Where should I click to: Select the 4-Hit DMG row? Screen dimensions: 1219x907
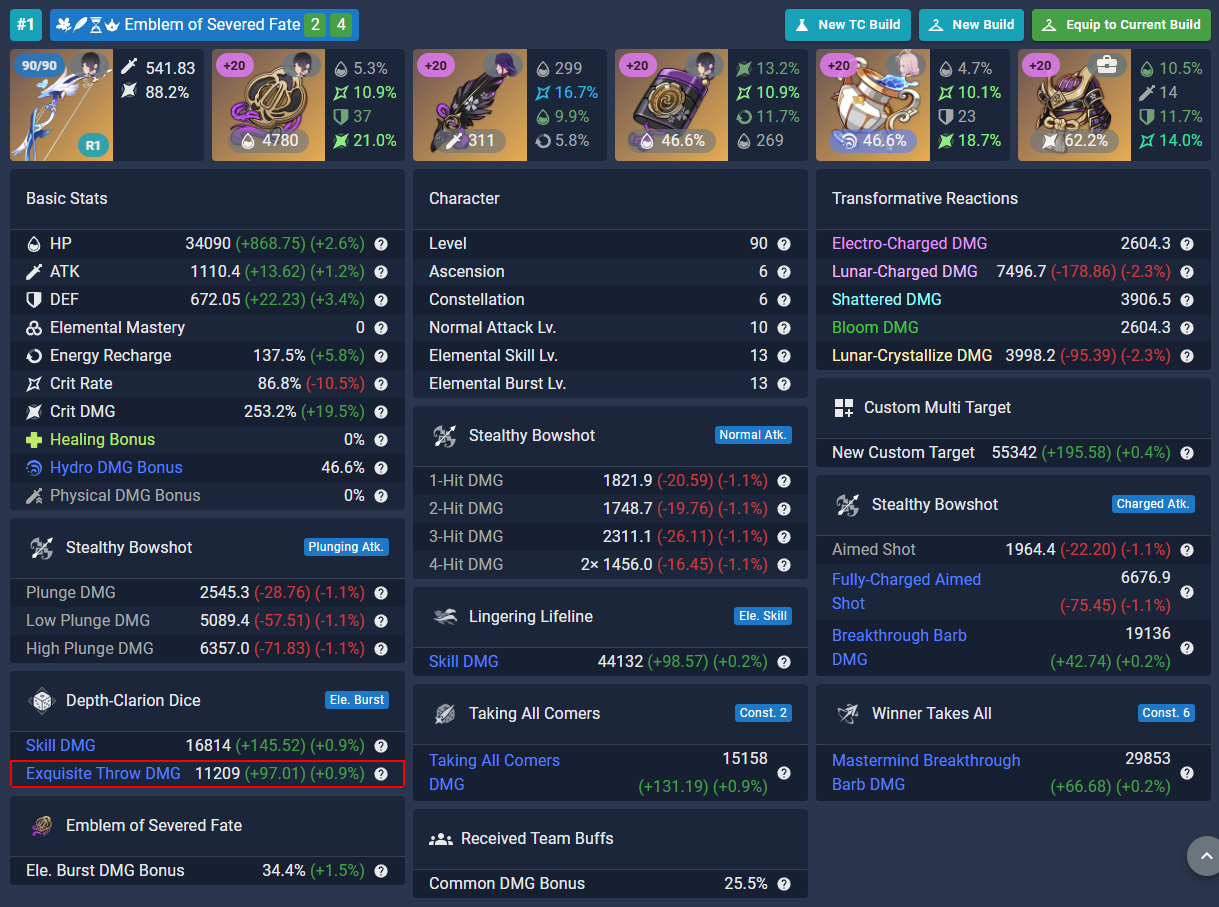(610, 565)
